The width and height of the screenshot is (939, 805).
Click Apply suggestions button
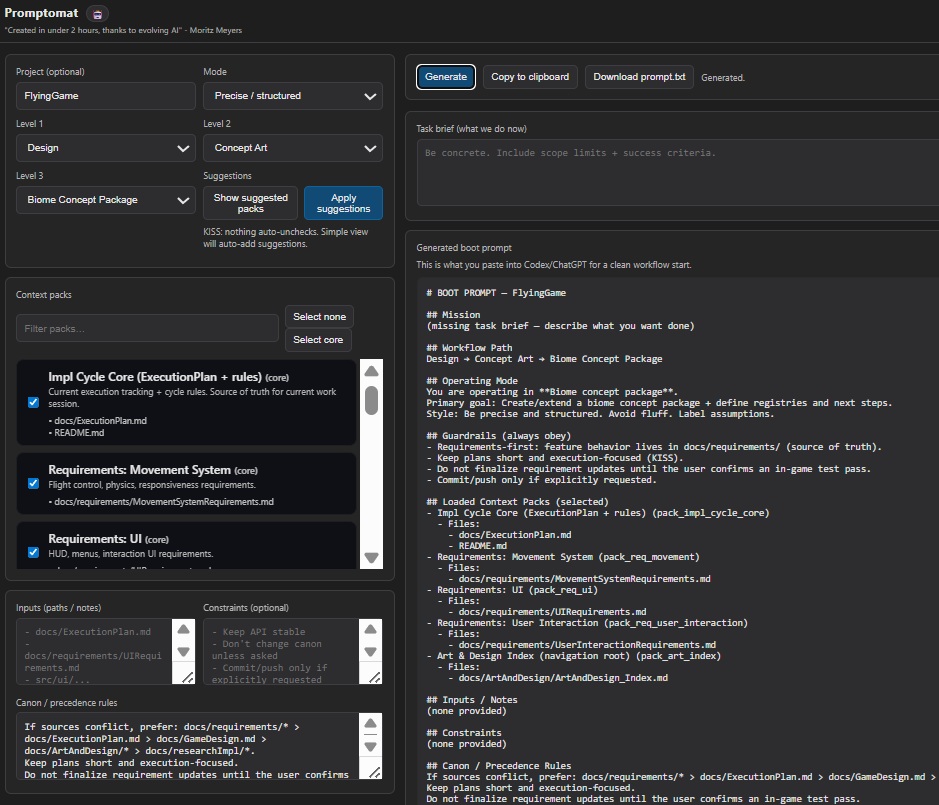tap(343, 203)
